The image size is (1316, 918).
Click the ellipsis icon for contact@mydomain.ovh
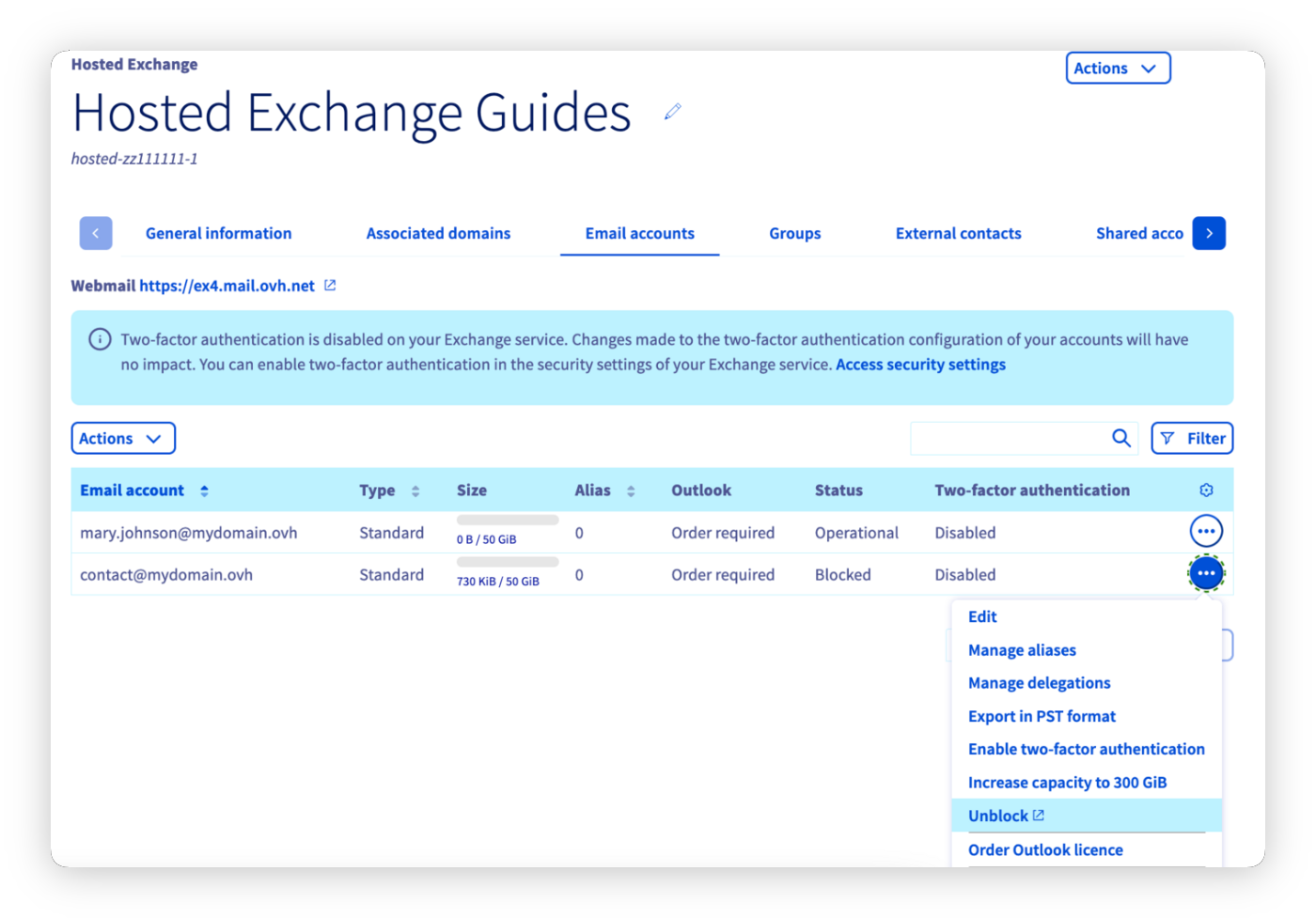pyautogui.click(x=1206, y=573)
